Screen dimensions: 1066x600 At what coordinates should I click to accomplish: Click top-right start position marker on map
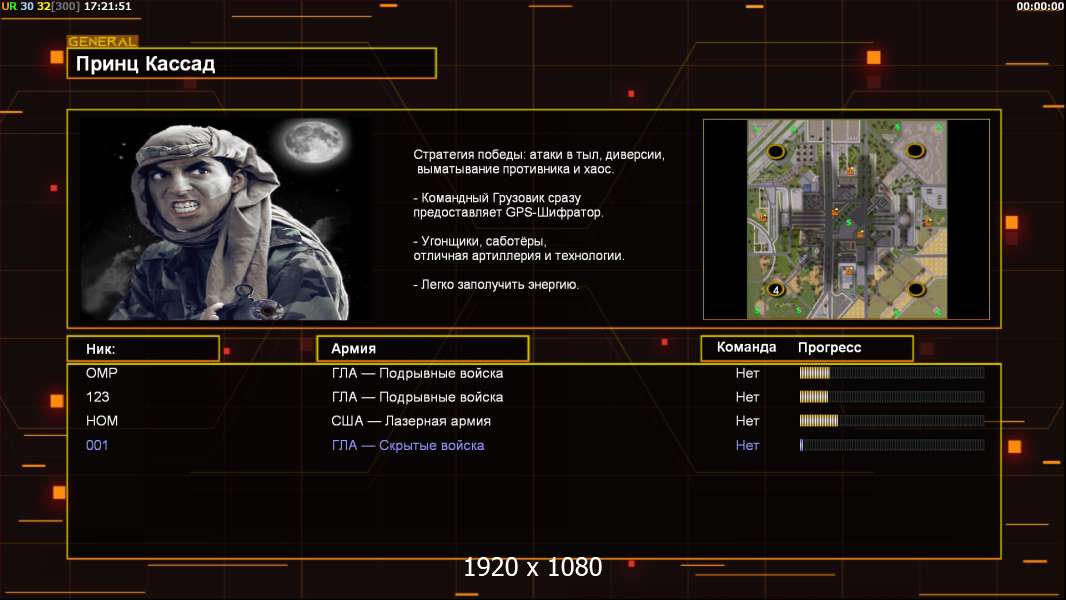tap(915, 150)
